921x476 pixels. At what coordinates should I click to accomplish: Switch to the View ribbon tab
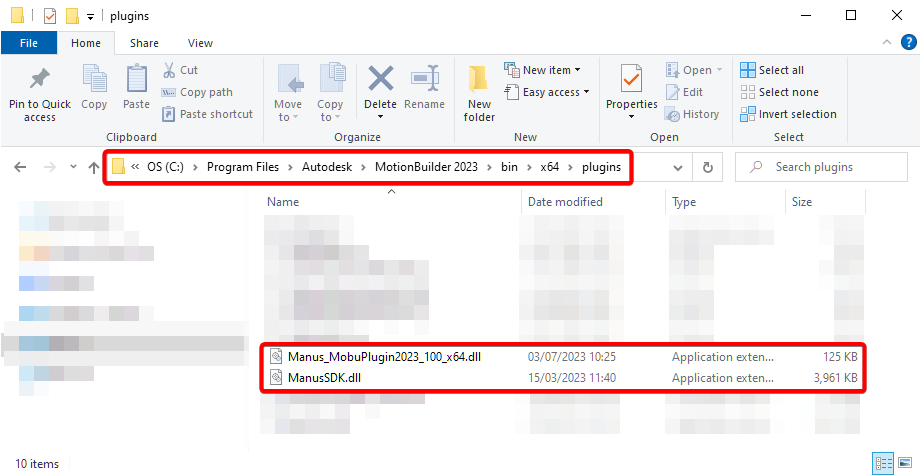(200, 43)
